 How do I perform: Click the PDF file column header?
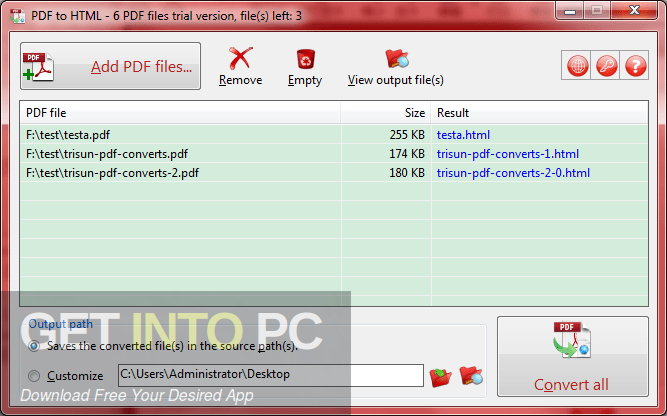point(180,113)
